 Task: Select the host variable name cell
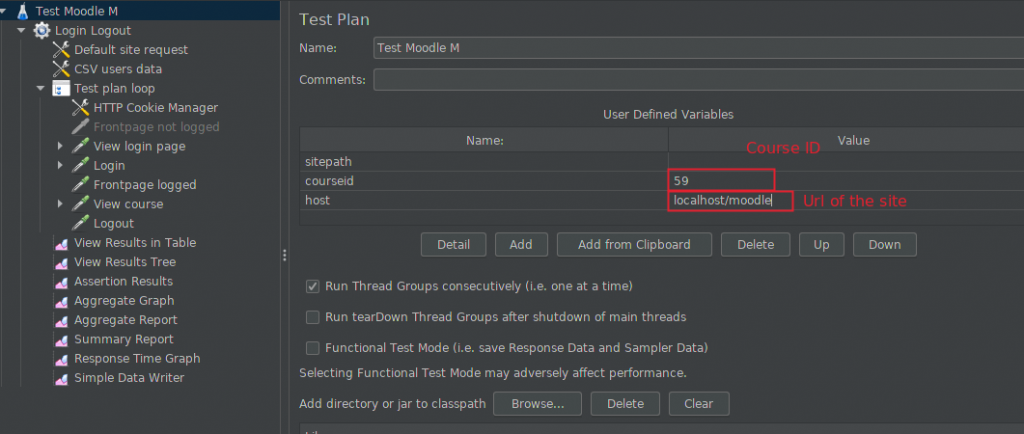pos(484,200)
